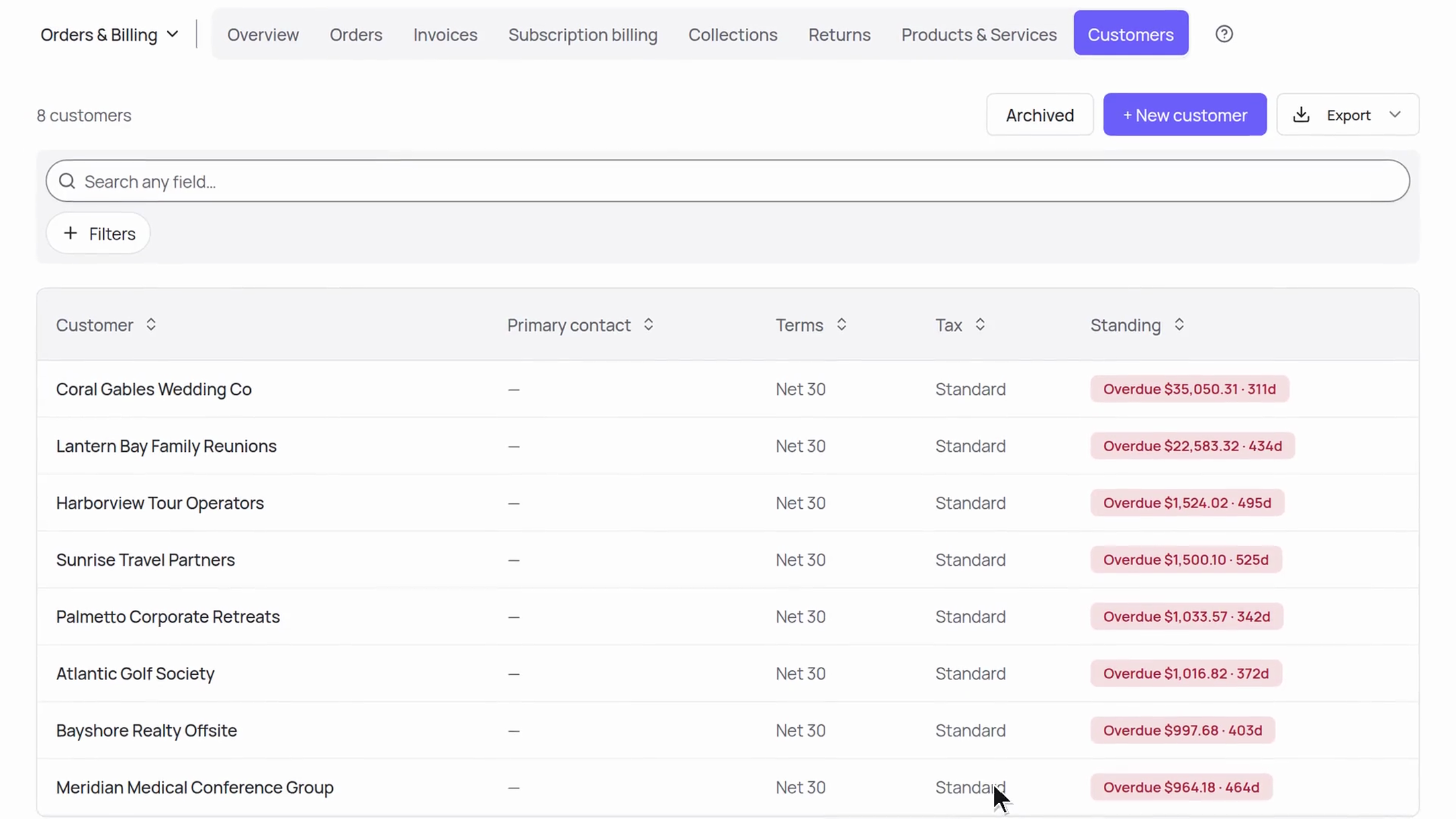Open Meridian Medical Conference Group row
Screen dimensions: 1456x819
click(727, 787)
